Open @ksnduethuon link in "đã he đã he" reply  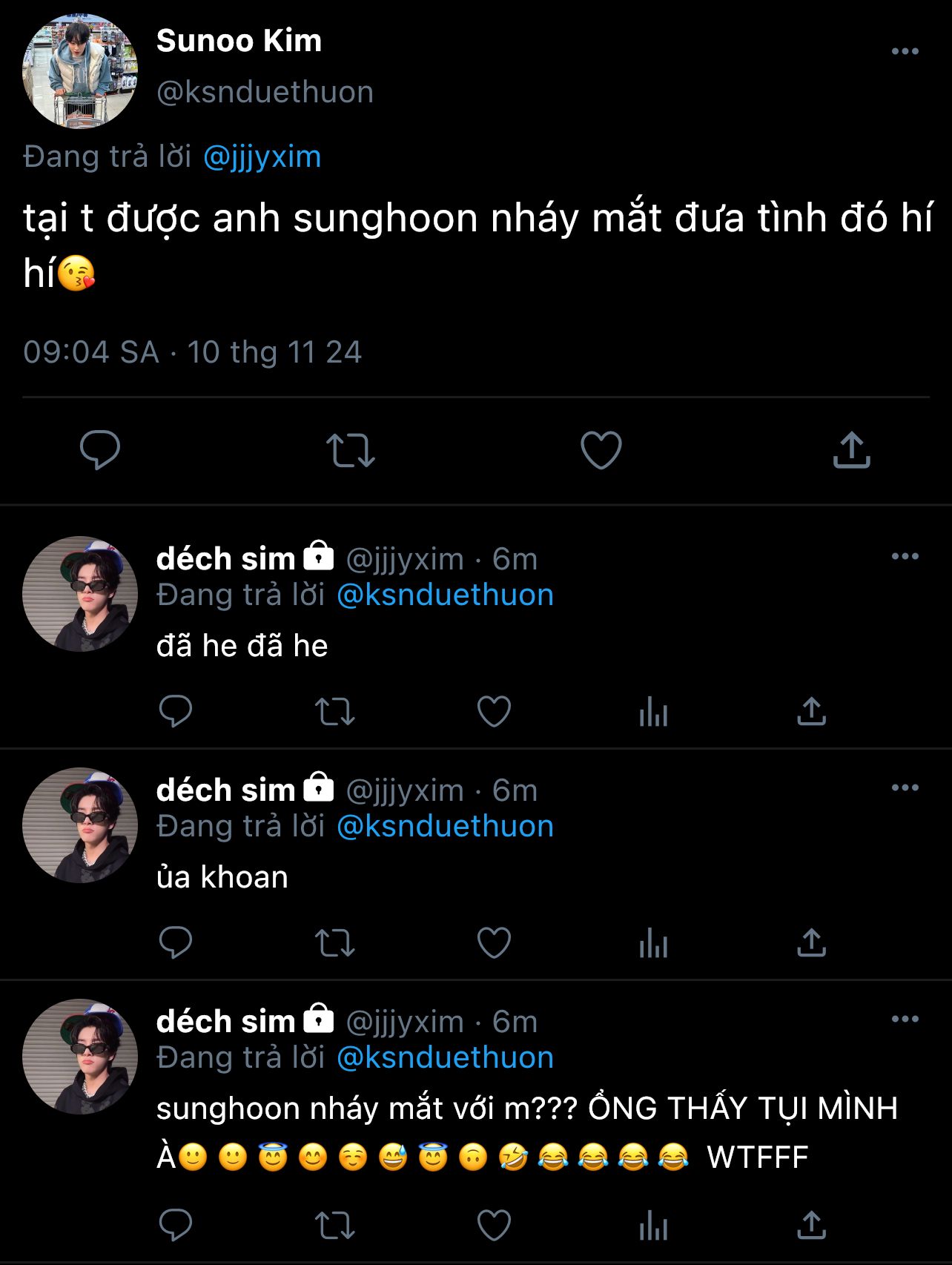445,595
